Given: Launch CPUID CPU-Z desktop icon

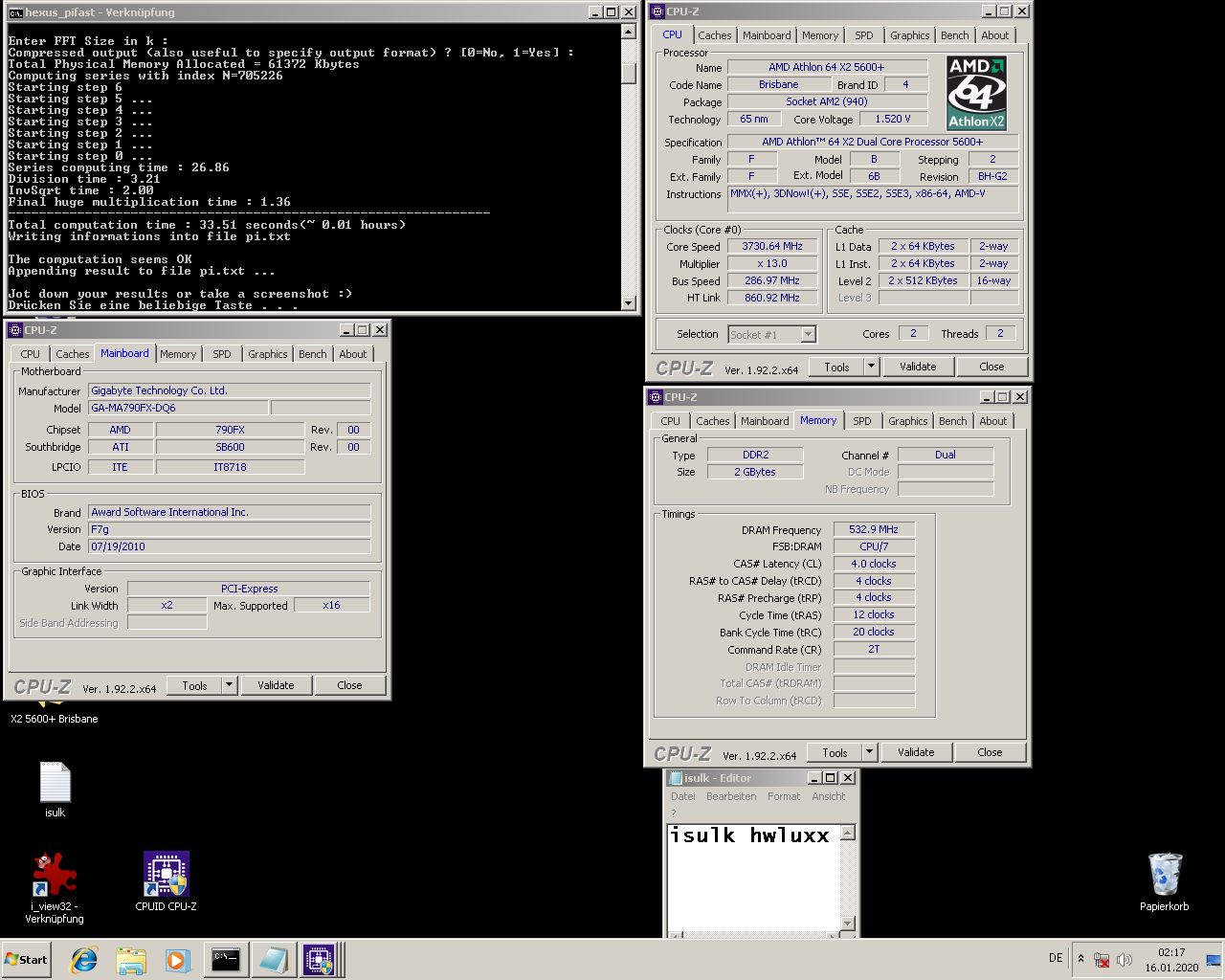Looking at the screenshot, I should point(166,881).
